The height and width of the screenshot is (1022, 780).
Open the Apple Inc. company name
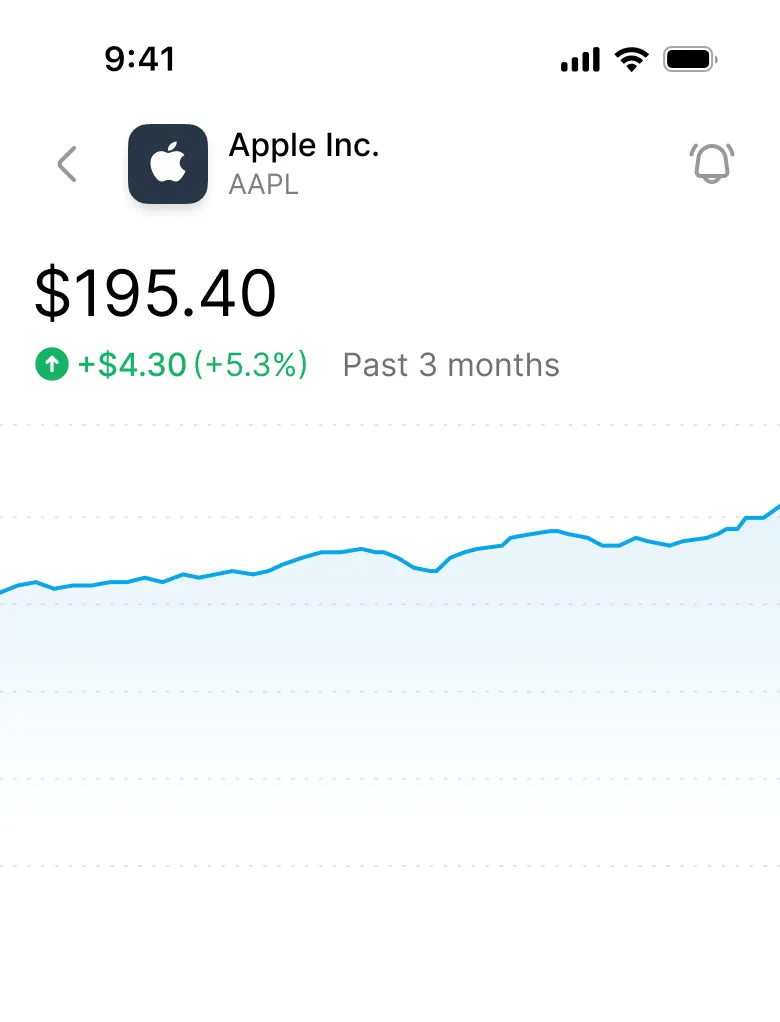(x=304, y=146)
